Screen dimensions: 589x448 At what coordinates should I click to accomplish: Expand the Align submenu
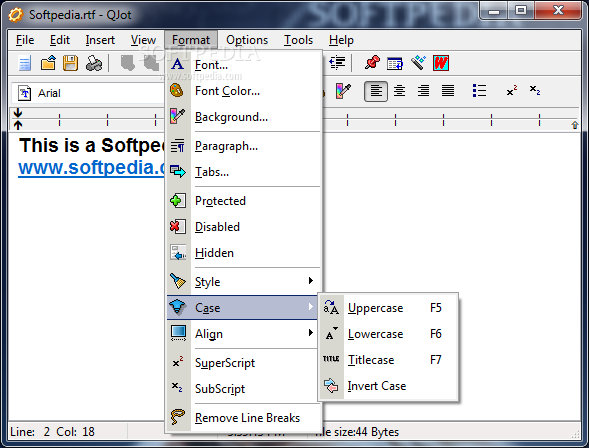(x=243, y=333)
